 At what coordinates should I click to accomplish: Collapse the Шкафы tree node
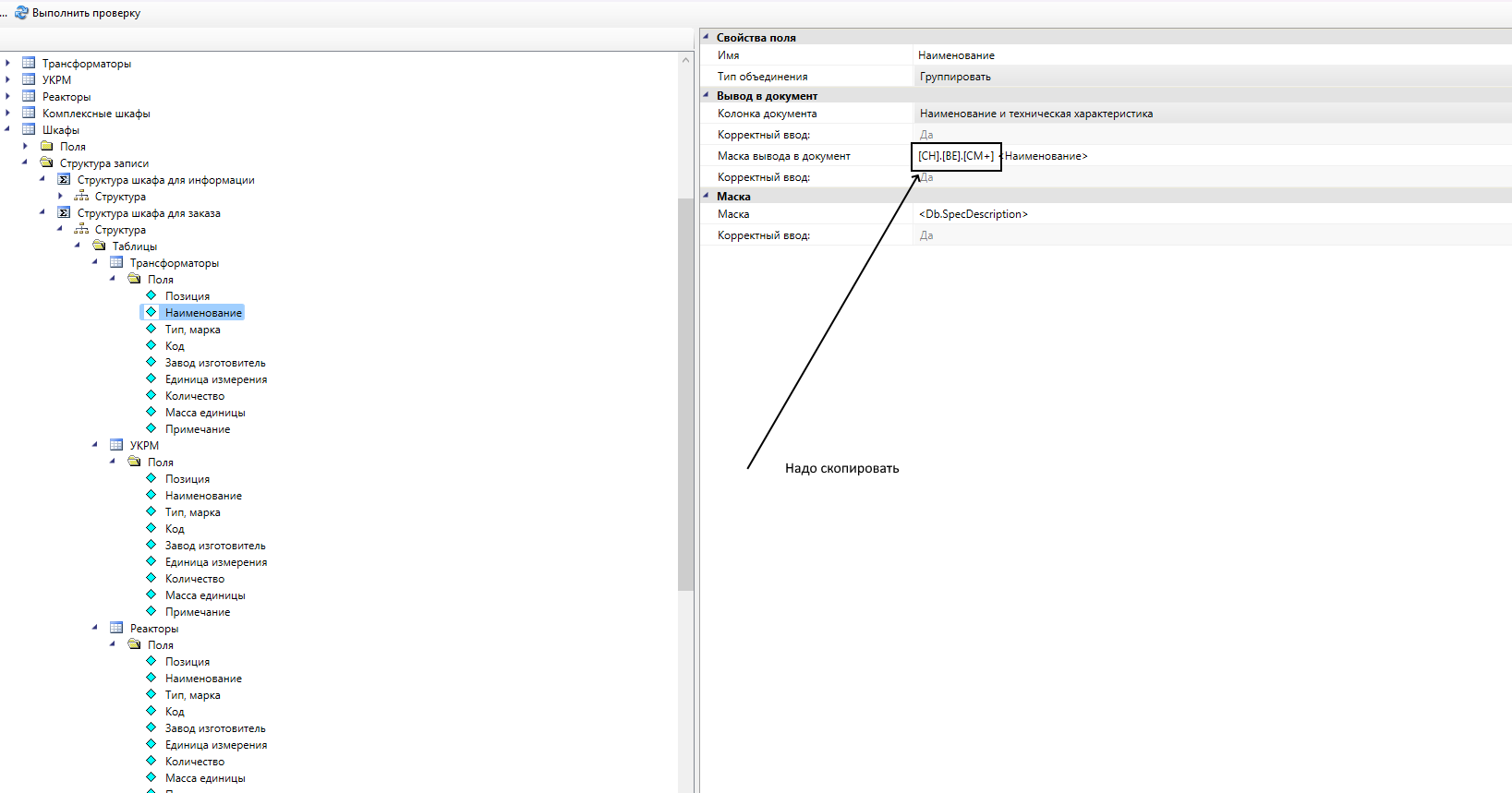[x=8, y=130]
